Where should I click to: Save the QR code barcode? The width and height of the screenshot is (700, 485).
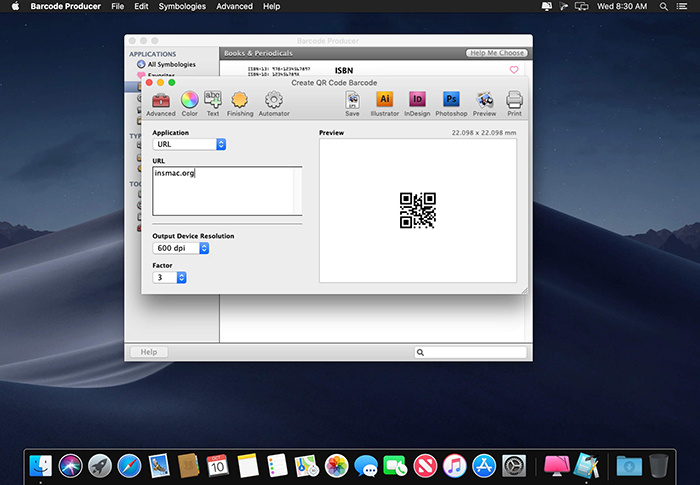(352, 104)
